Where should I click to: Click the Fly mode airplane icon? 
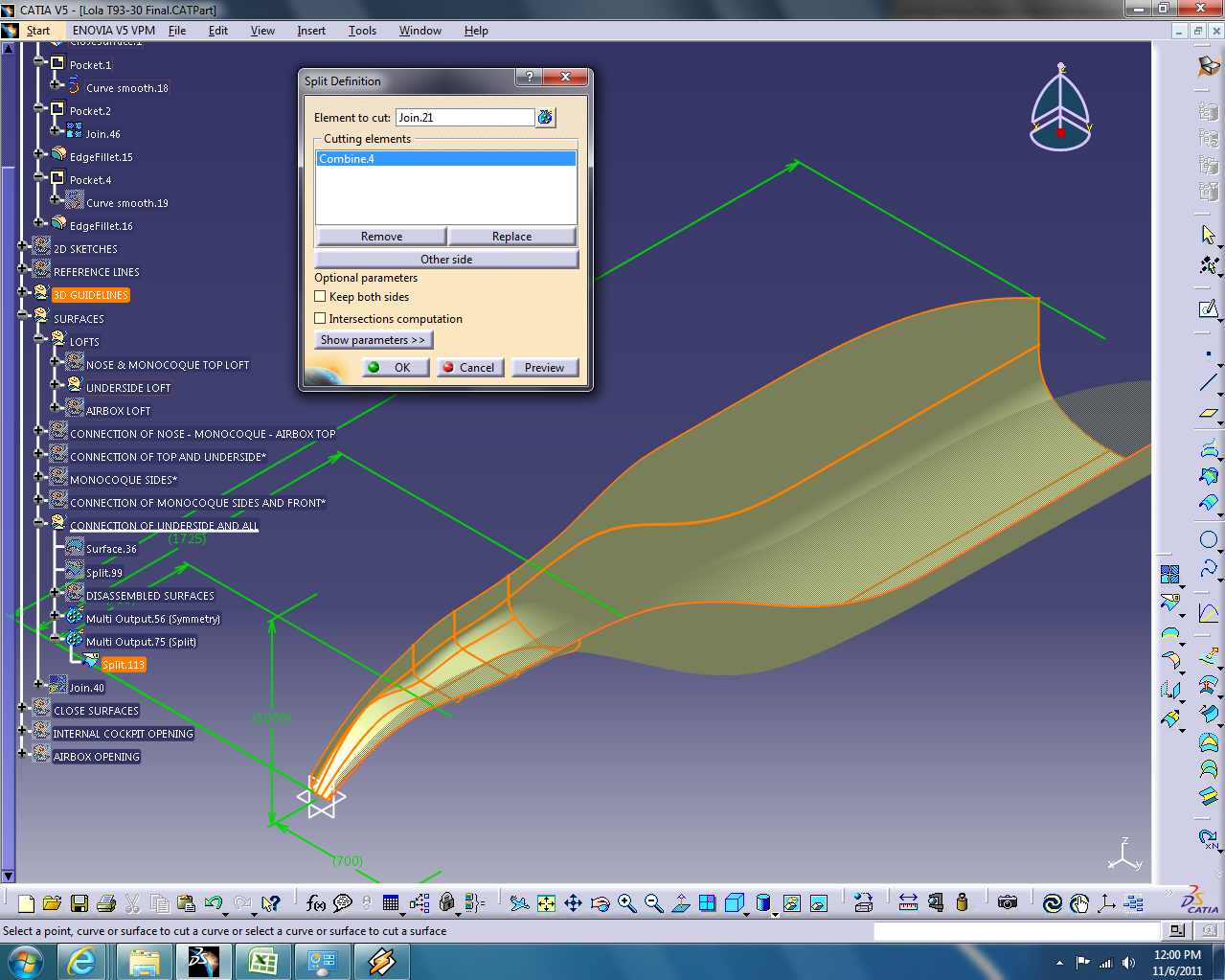pyautogui.click(x=519, y=903)
